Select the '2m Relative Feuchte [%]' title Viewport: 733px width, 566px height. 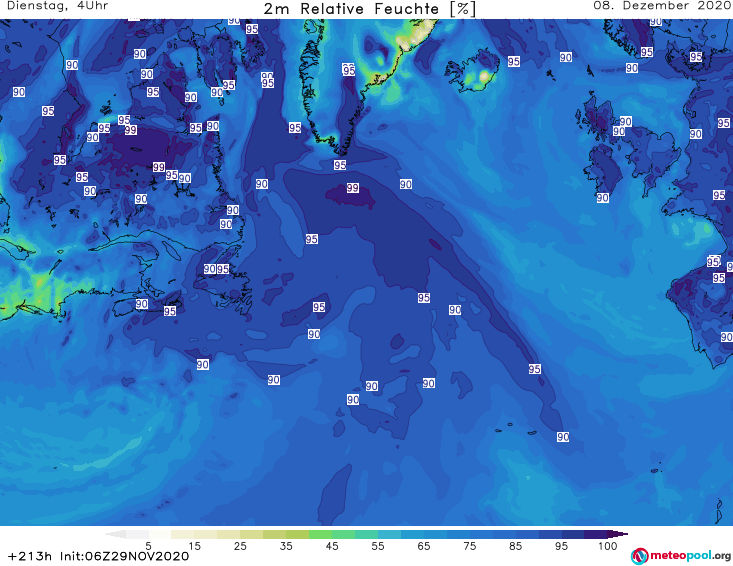tap(370, 9)
